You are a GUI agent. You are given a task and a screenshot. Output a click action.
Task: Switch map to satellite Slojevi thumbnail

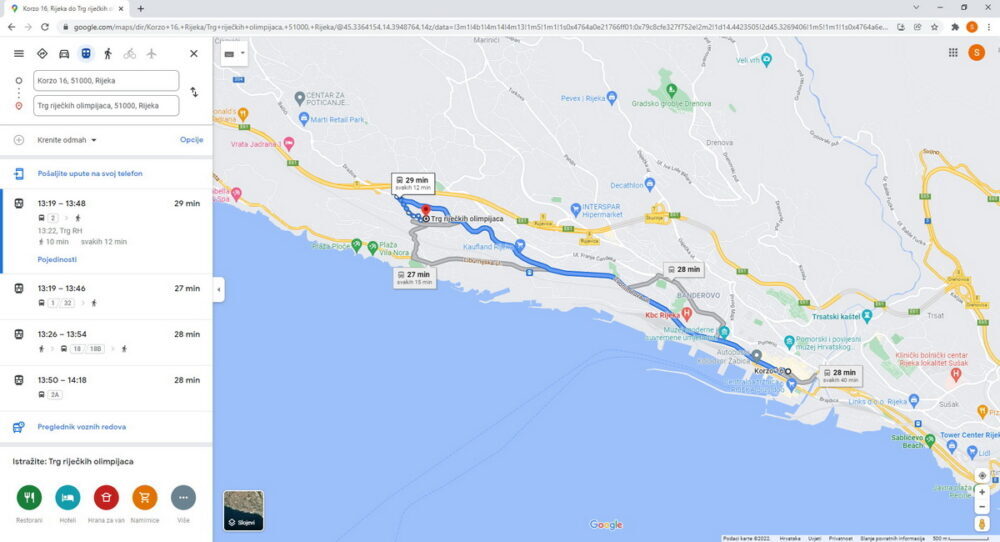tap(243, 510)
